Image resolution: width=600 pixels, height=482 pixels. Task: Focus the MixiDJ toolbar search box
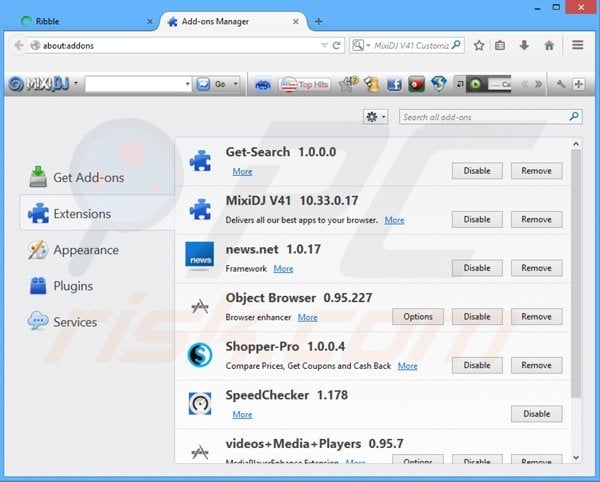[135, 84]
